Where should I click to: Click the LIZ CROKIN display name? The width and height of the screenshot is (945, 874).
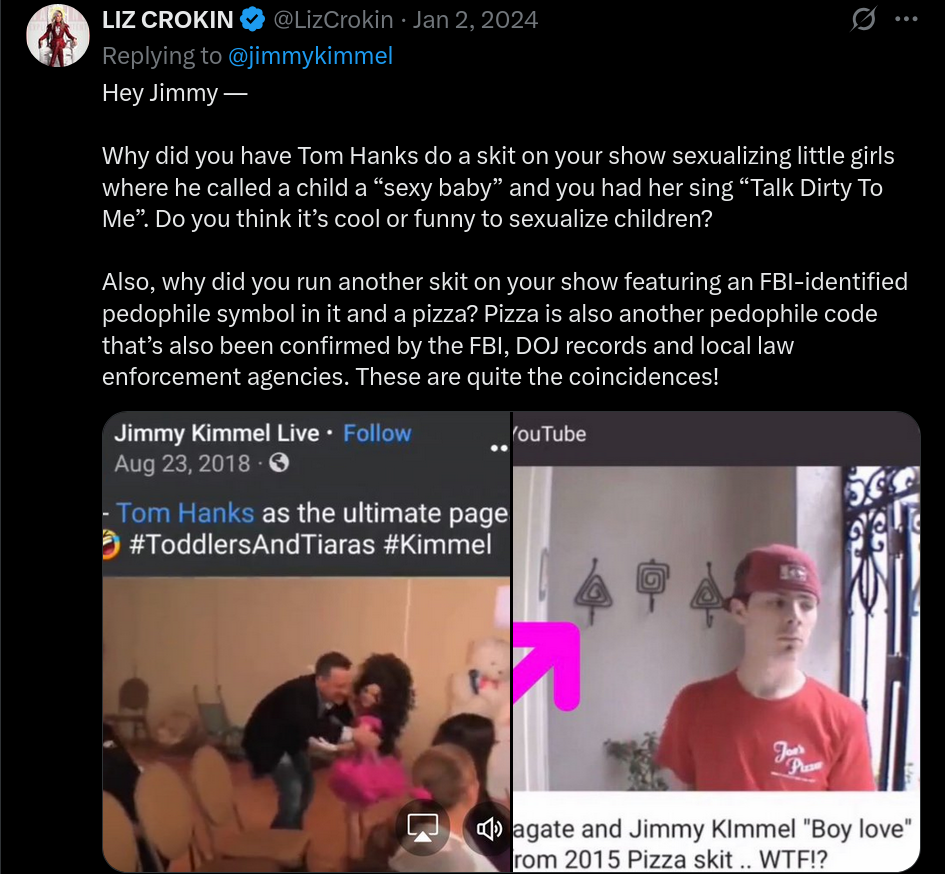tap(168, 20)
